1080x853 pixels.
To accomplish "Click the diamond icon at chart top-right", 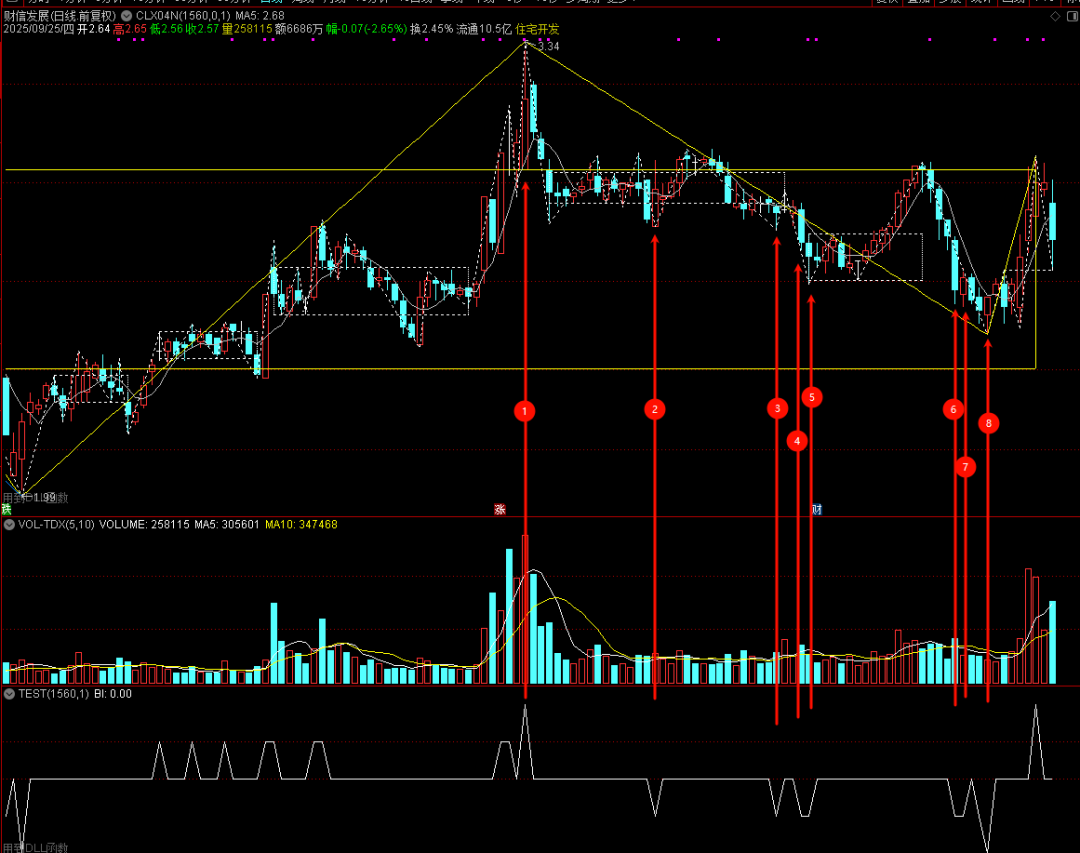I will click(1055, 16).
